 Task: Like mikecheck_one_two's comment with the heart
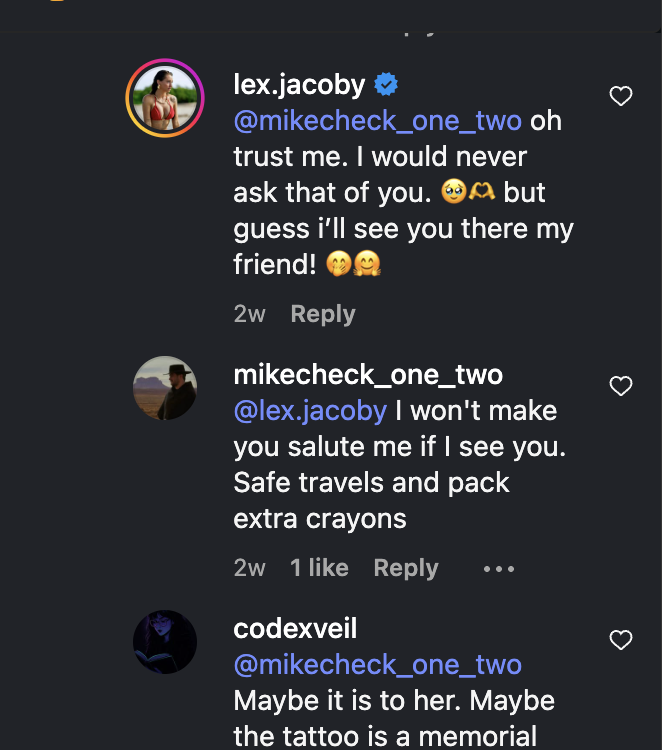pyautogui.click(x=621, y=386)
